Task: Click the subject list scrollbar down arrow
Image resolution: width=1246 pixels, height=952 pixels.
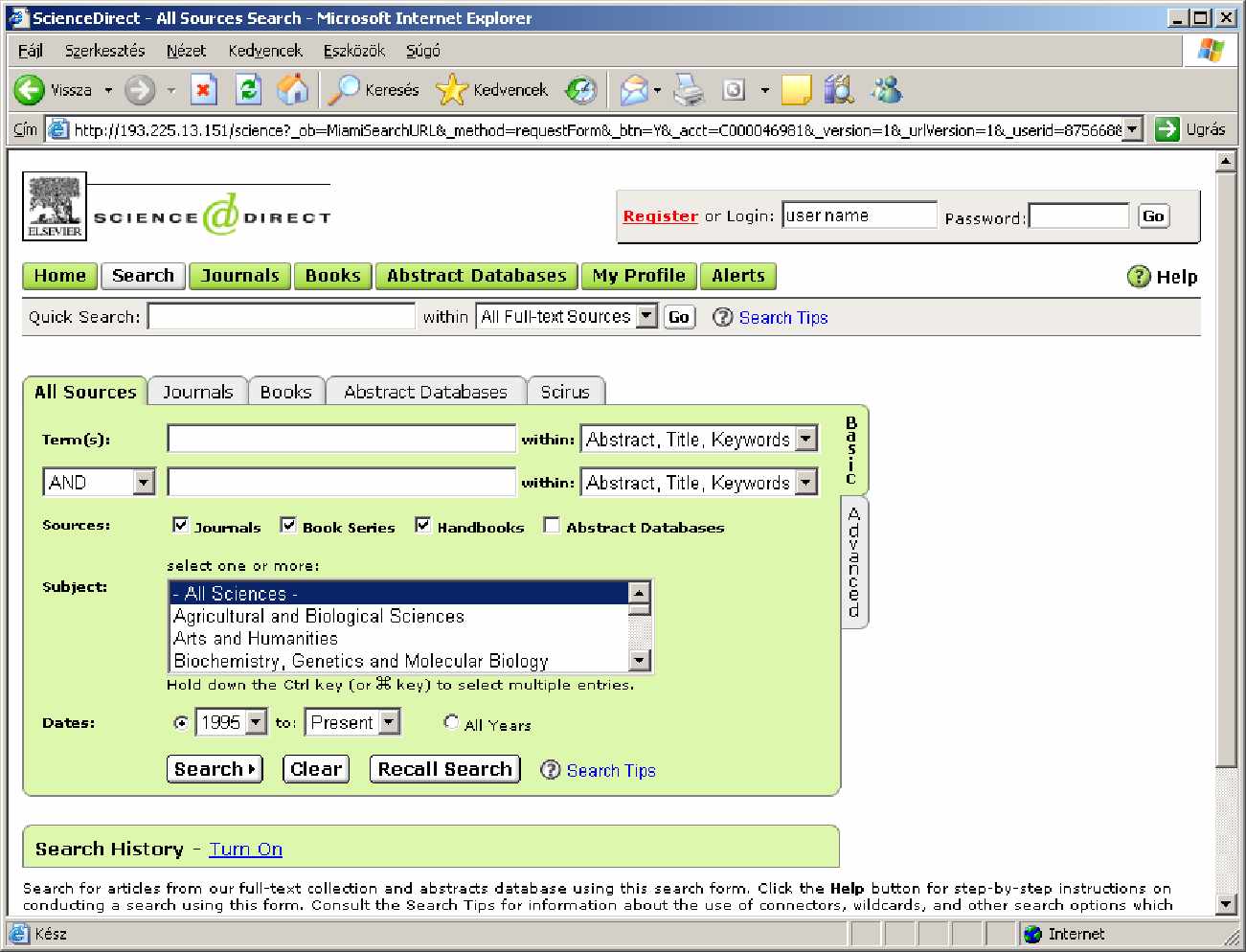Action: (x=640, y=660)
